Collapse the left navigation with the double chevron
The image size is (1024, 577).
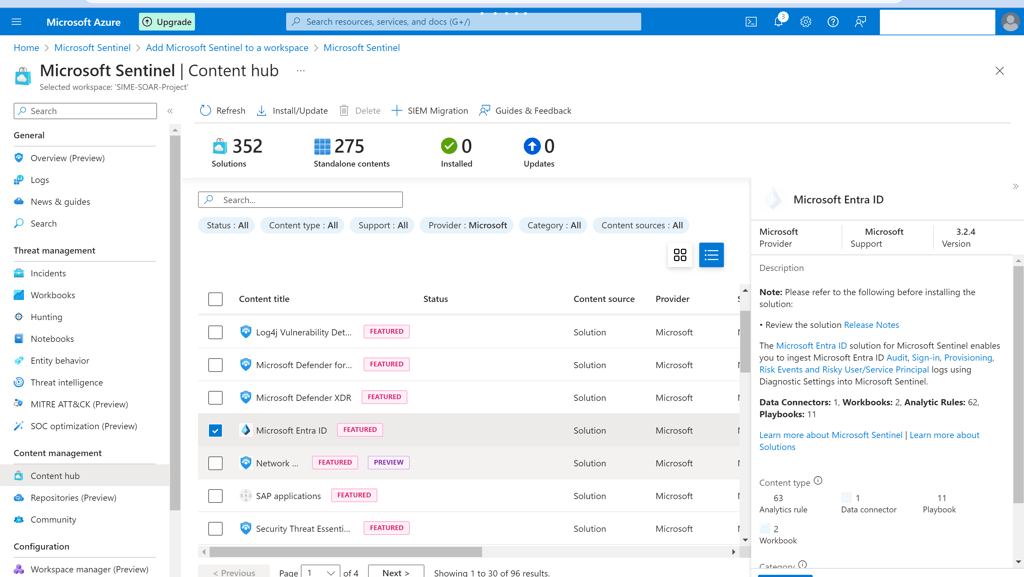[170, 111]
